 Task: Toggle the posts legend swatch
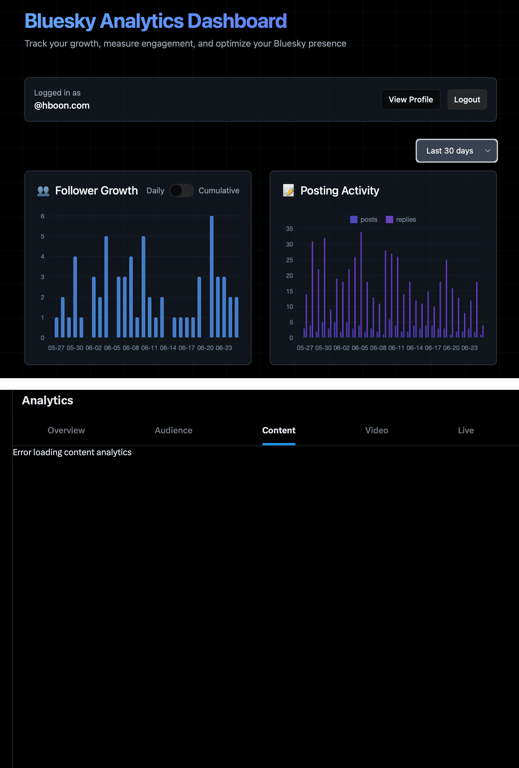tap(354, 219)
